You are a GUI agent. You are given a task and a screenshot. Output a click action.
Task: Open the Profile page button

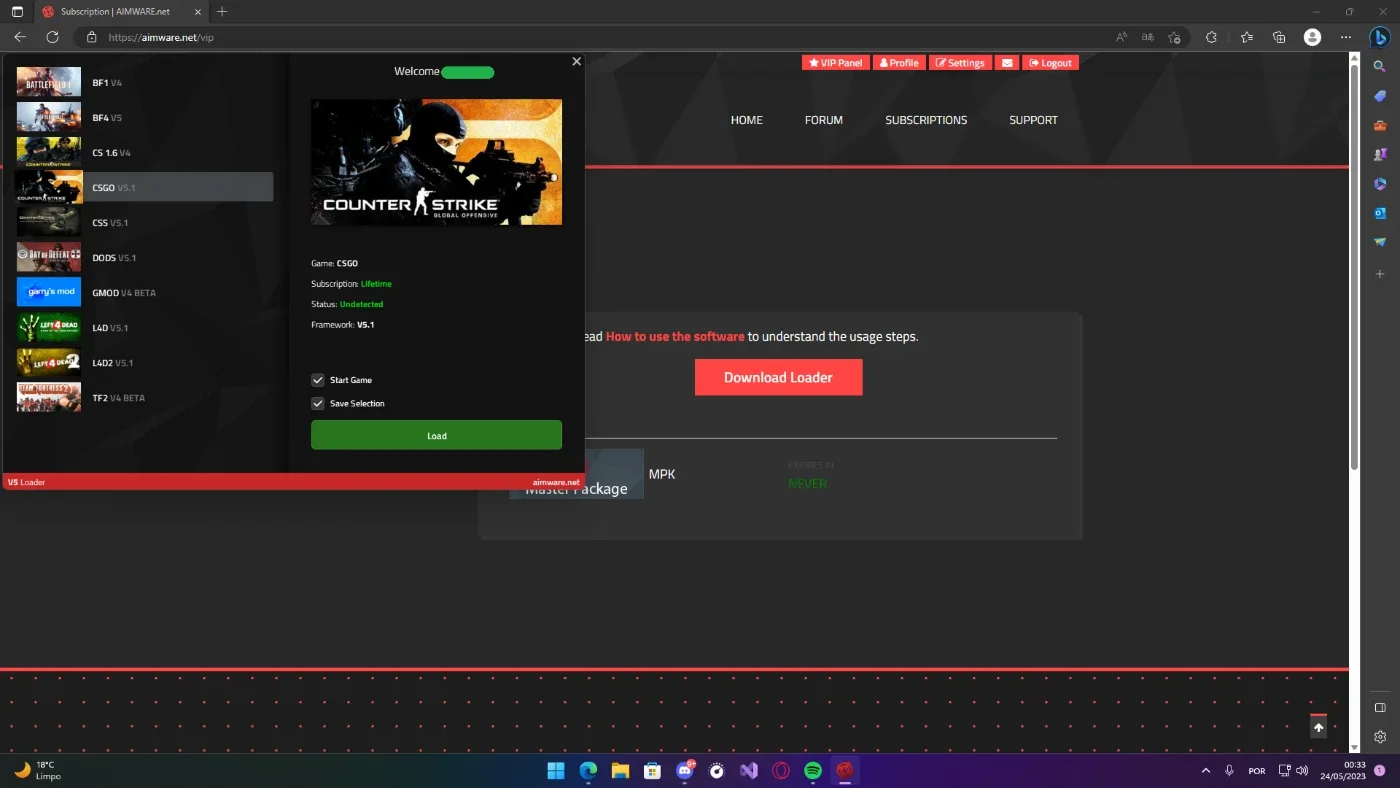899,62
